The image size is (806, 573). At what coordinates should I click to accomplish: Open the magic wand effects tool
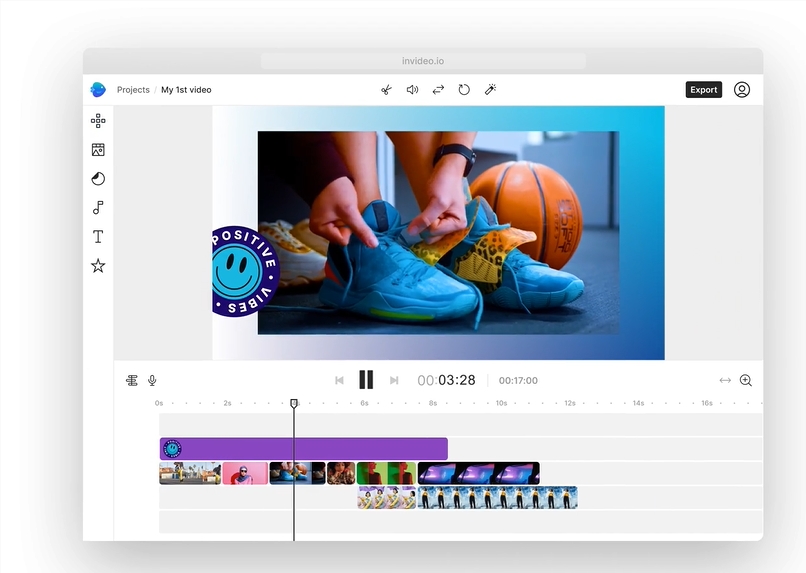pyautogui.click(x=490, y=90)
